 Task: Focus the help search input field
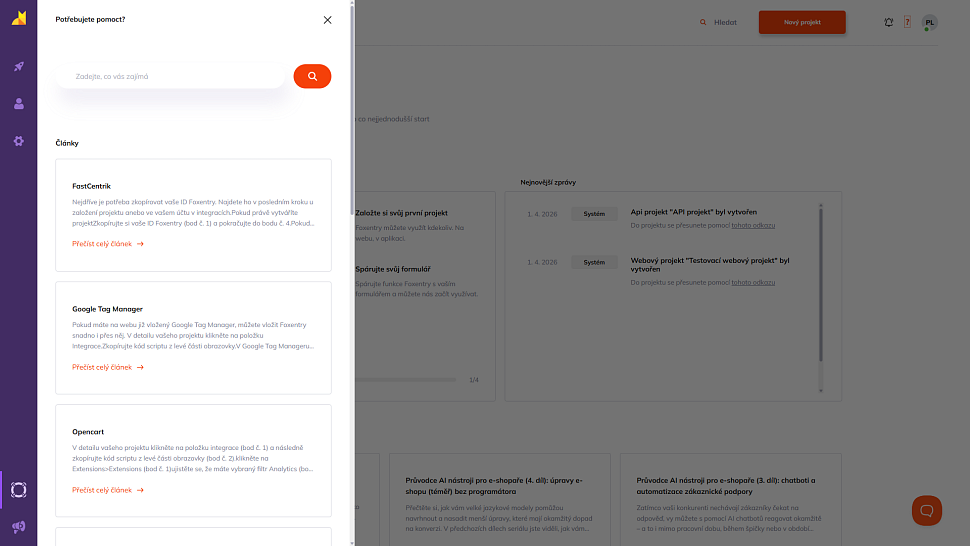click(171, 76)
